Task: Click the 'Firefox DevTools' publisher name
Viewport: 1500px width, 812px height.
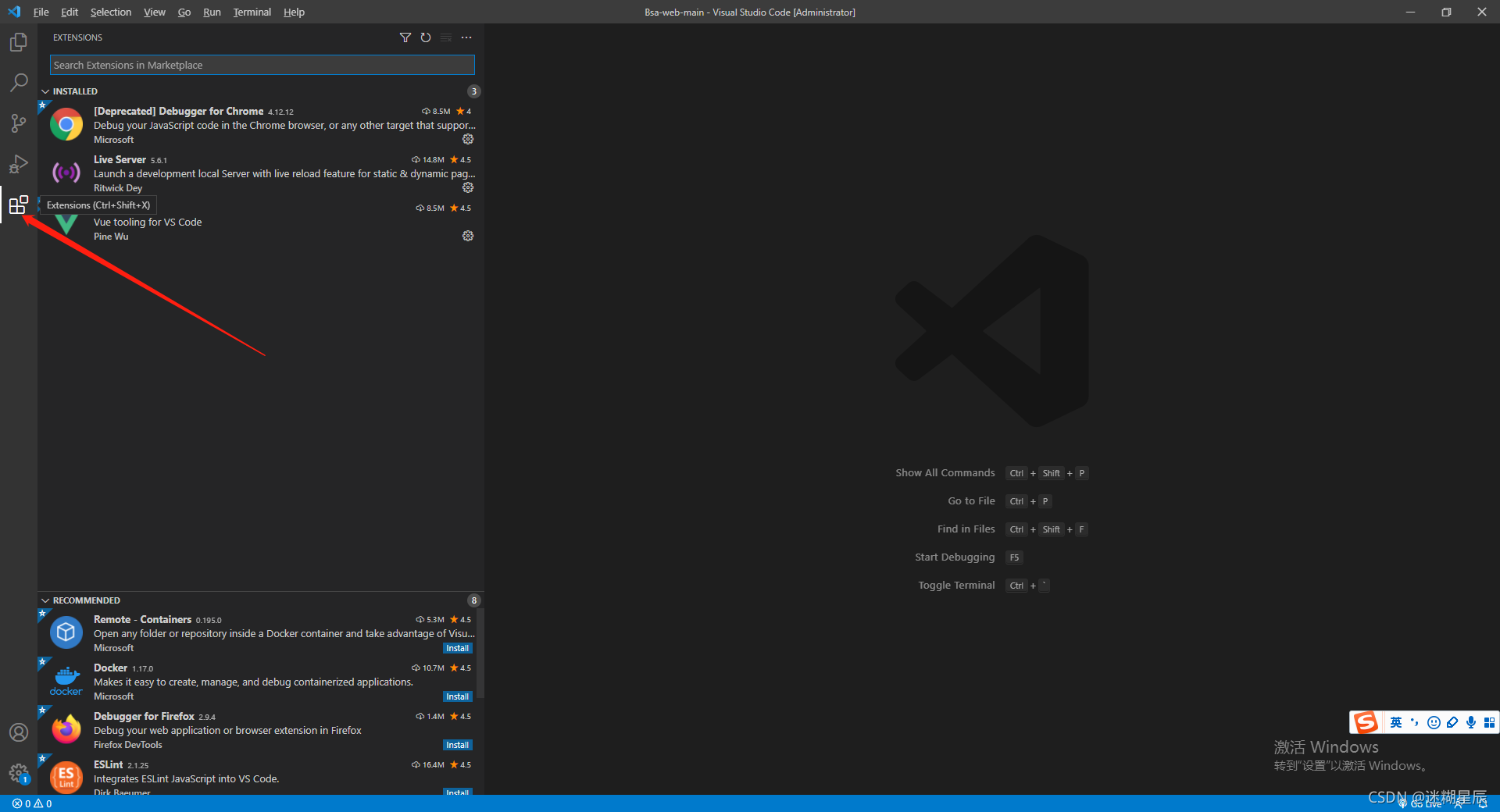Action: click(x=128, y=745)
